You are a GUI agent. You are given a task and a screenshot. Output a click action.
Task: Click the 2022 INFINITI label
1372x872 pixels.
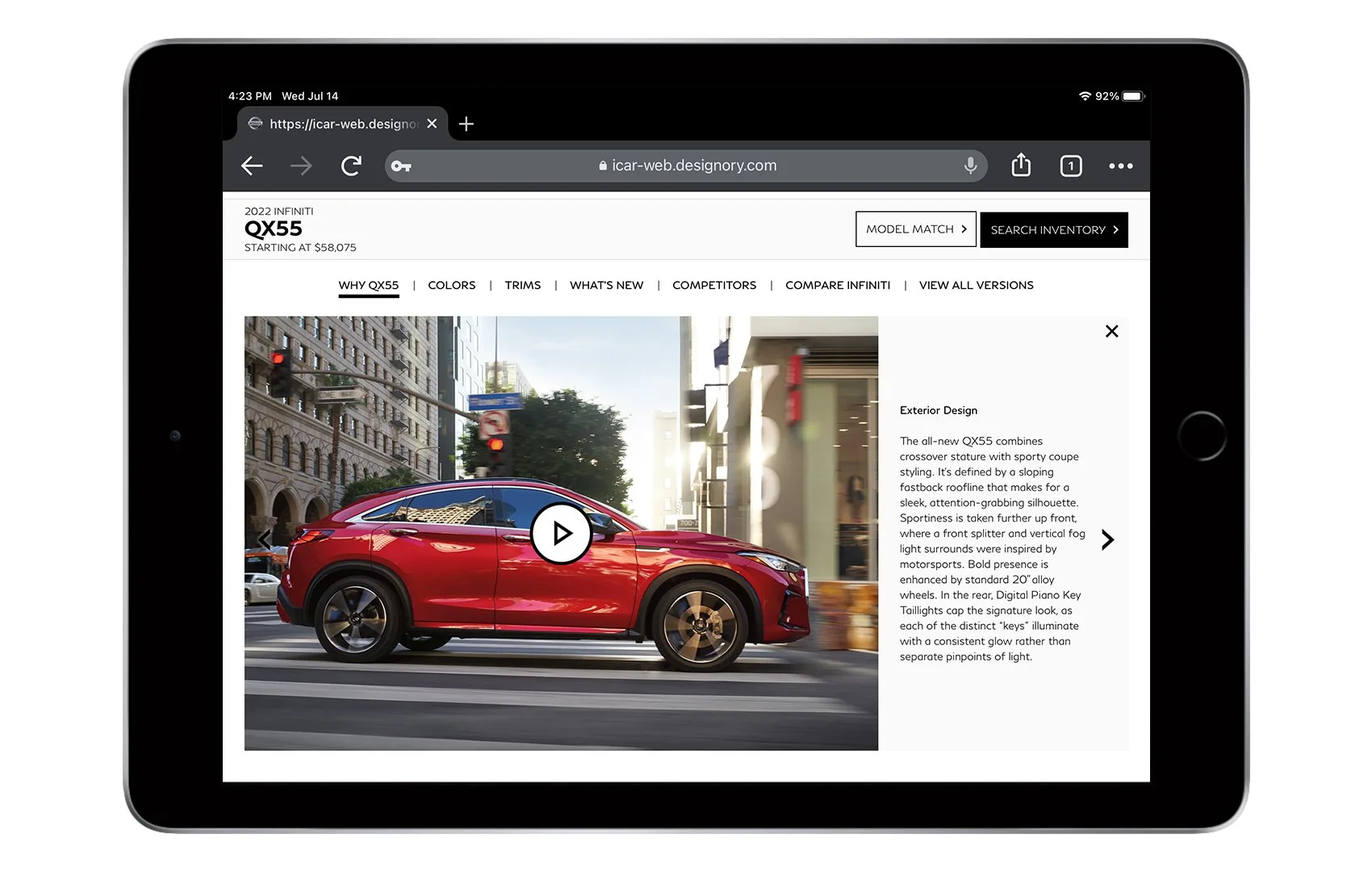tap(279, 212)
